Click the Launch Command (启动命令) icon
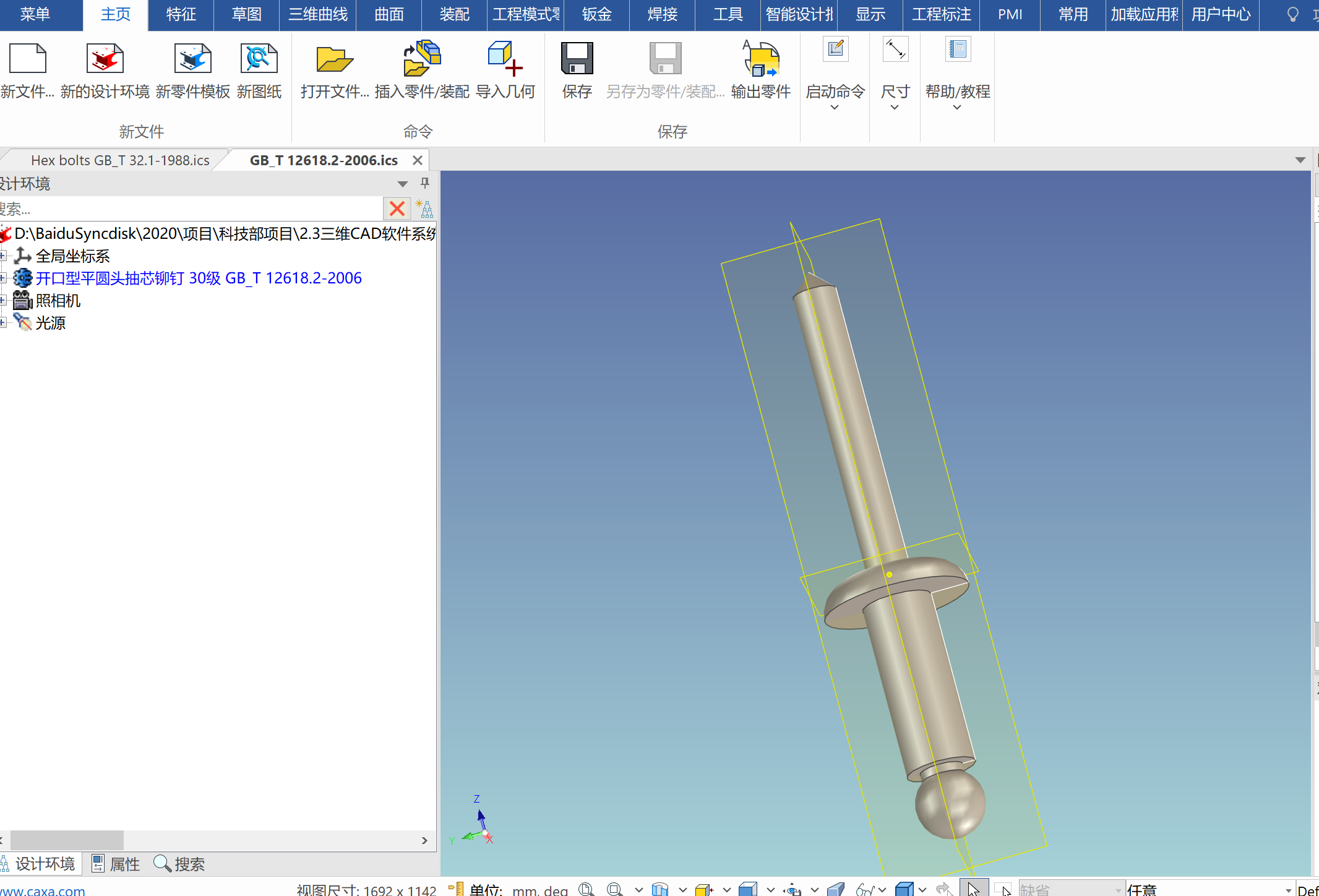The image size is (1319, 896). [x=835, y=49]
